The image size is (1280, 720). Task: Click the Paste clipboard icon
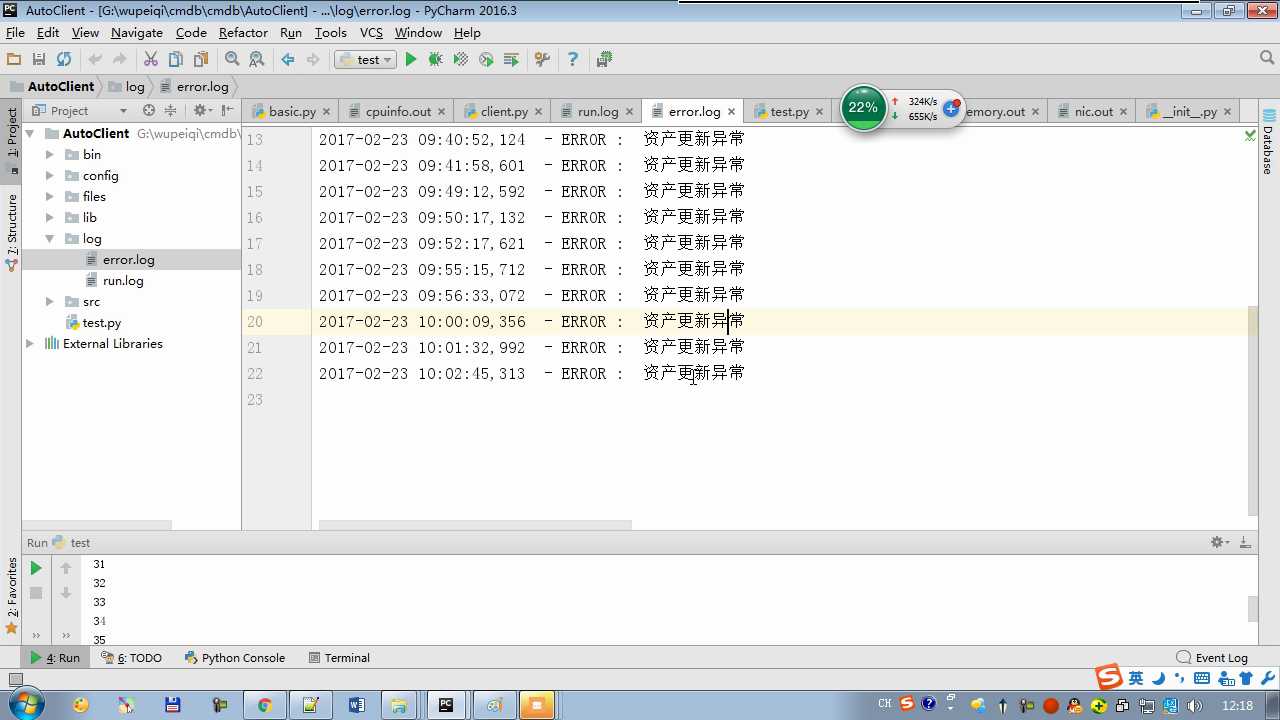201,60
